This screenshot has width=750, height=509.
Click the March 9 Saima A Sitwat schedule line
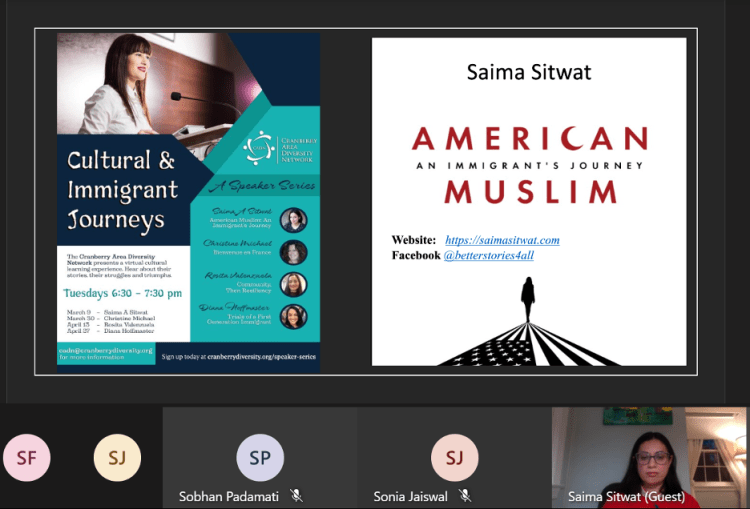pyautogui.click(x=107, y=312)
